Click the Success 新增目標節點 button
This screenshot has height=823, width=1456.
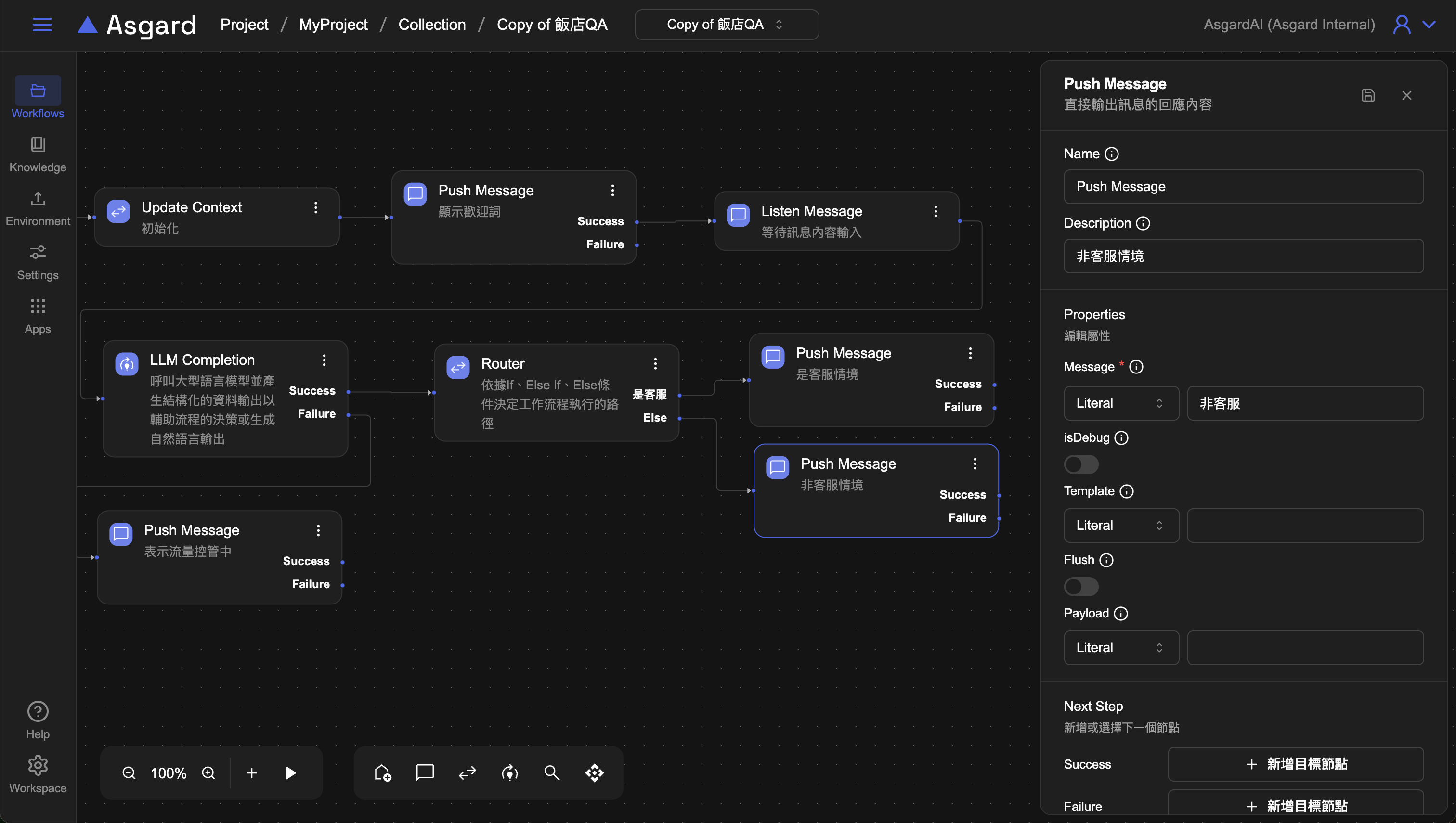1295,764
